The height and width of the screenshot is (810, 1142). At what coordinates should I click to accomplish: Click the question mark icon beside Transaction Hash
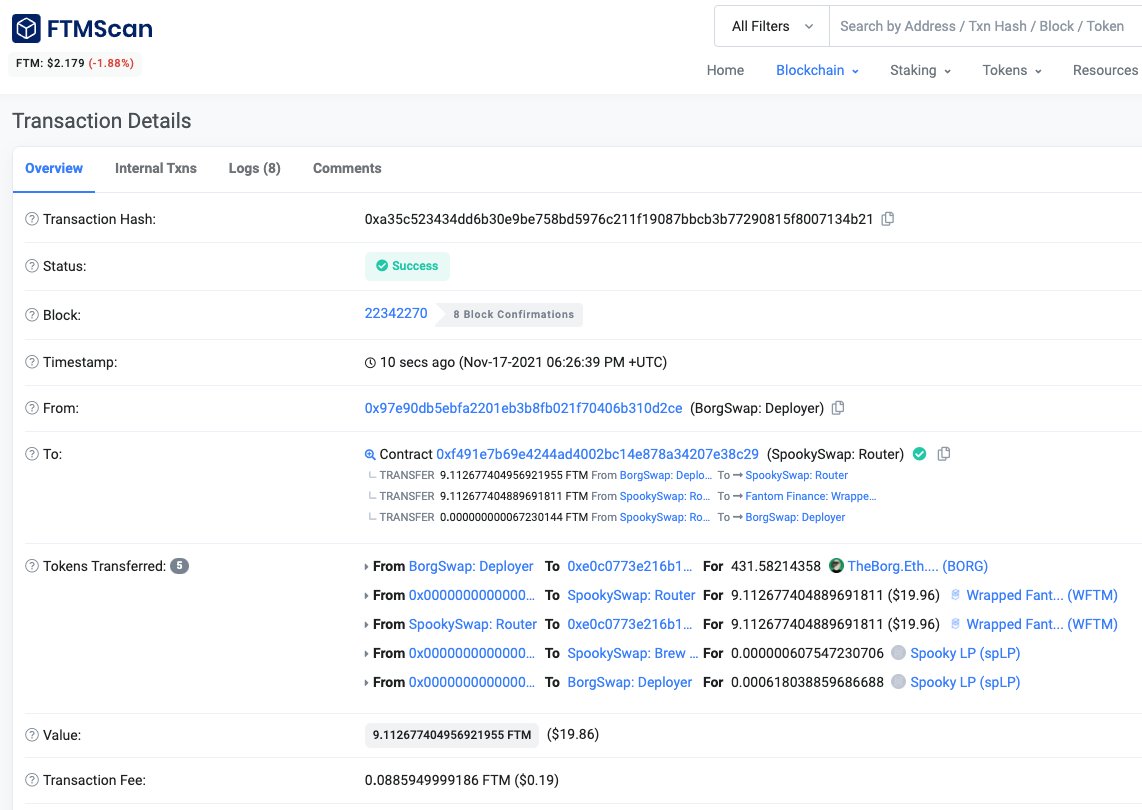pos(30,219)
